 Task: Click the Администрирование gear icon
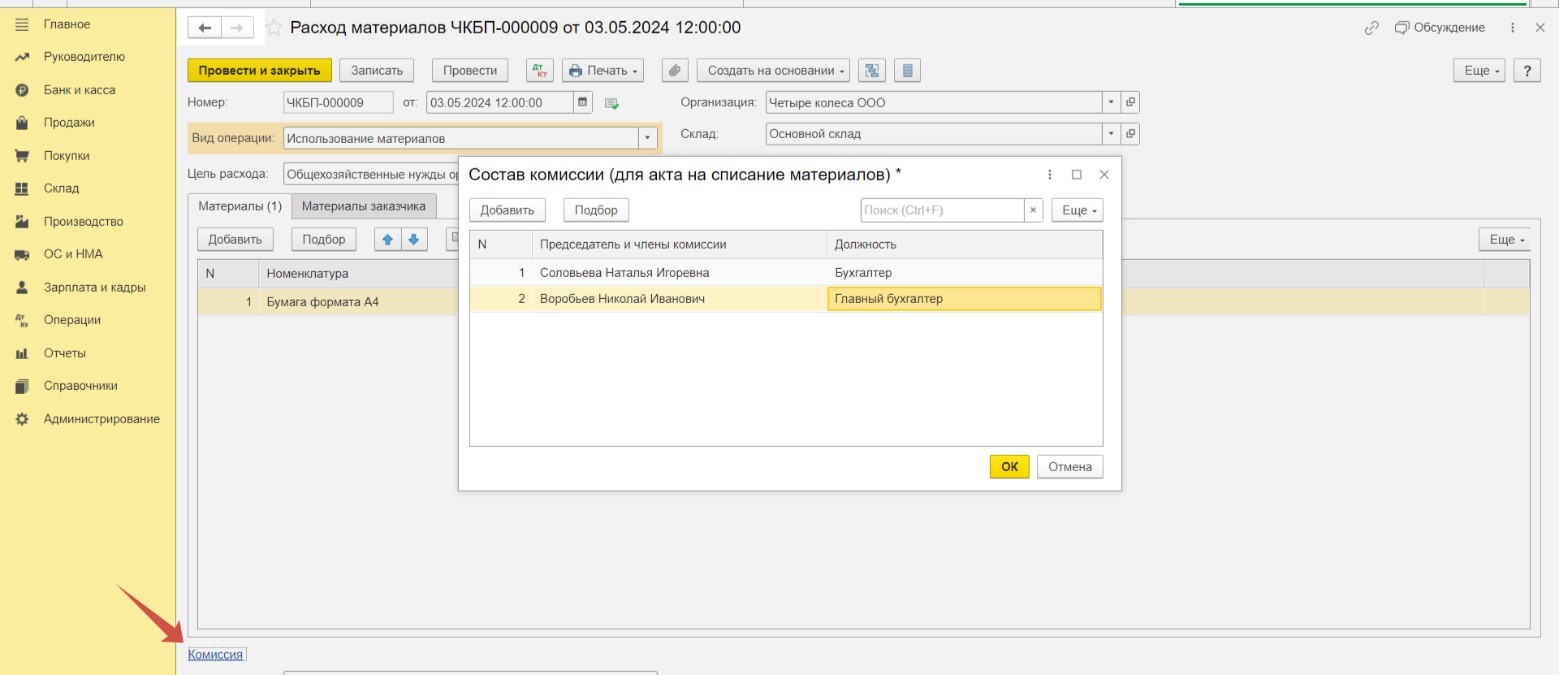[22, 419]
